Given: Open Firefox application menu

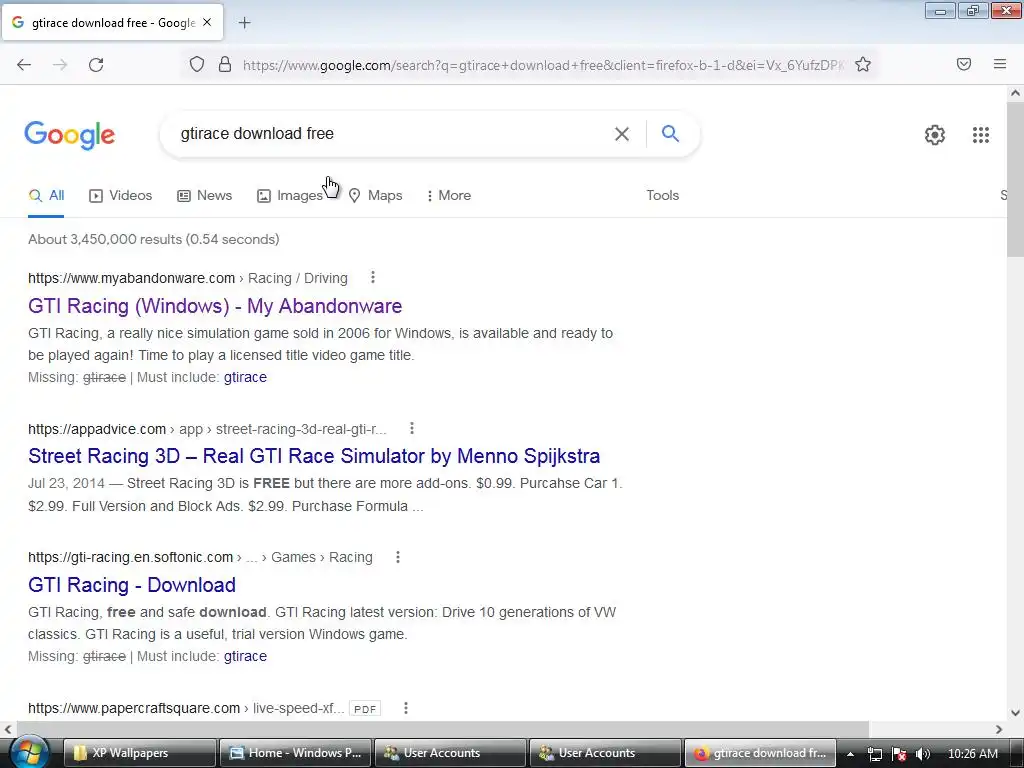Looking at the screenshot, I should tap(1000, 64).
